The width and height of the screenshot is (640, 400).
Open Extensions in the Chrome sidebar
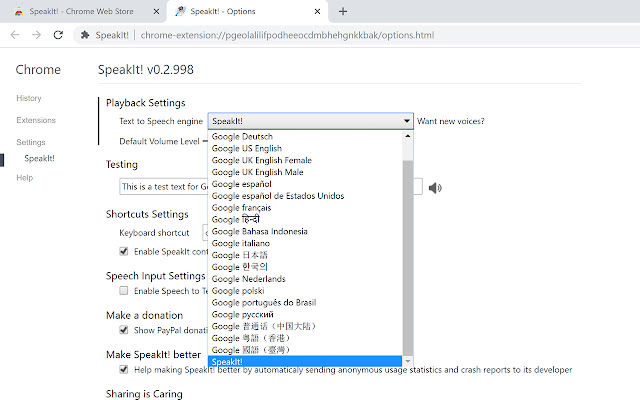pyautogui.click(x=36, y=120)
